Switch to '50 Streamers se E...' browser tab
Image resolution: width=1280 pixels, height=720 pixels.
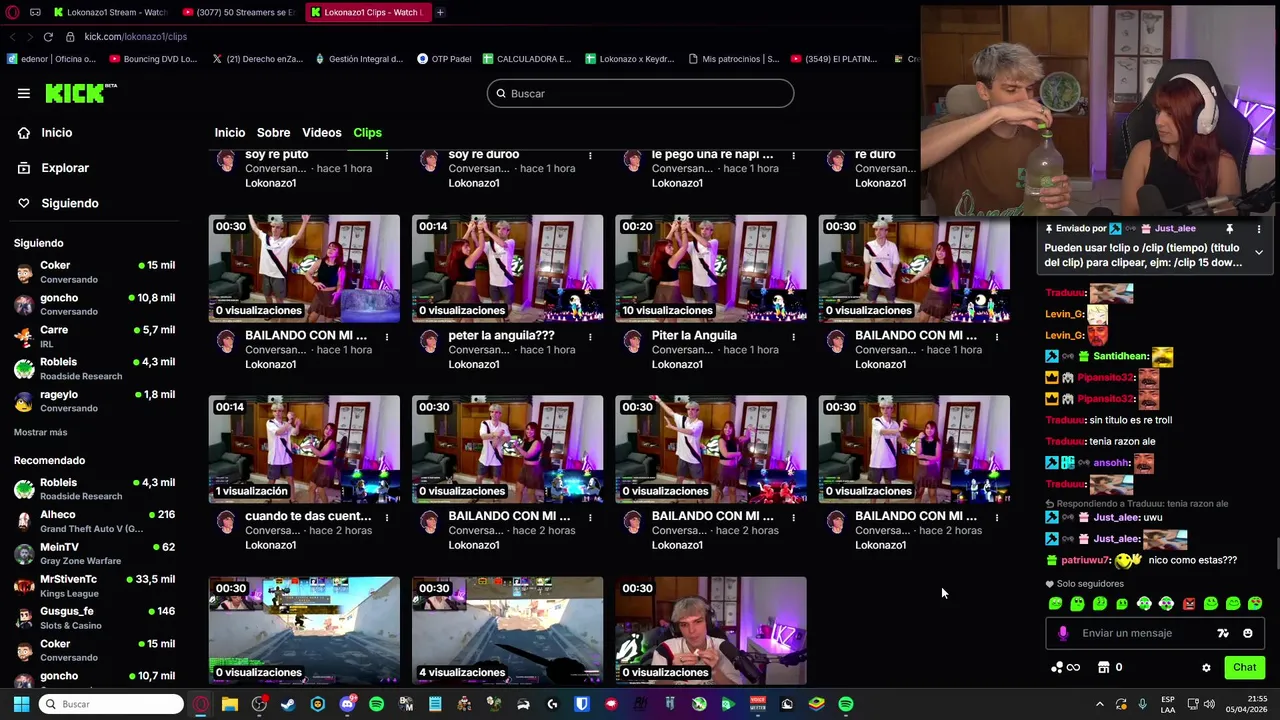pyautogui.click(x=238, y=12)
